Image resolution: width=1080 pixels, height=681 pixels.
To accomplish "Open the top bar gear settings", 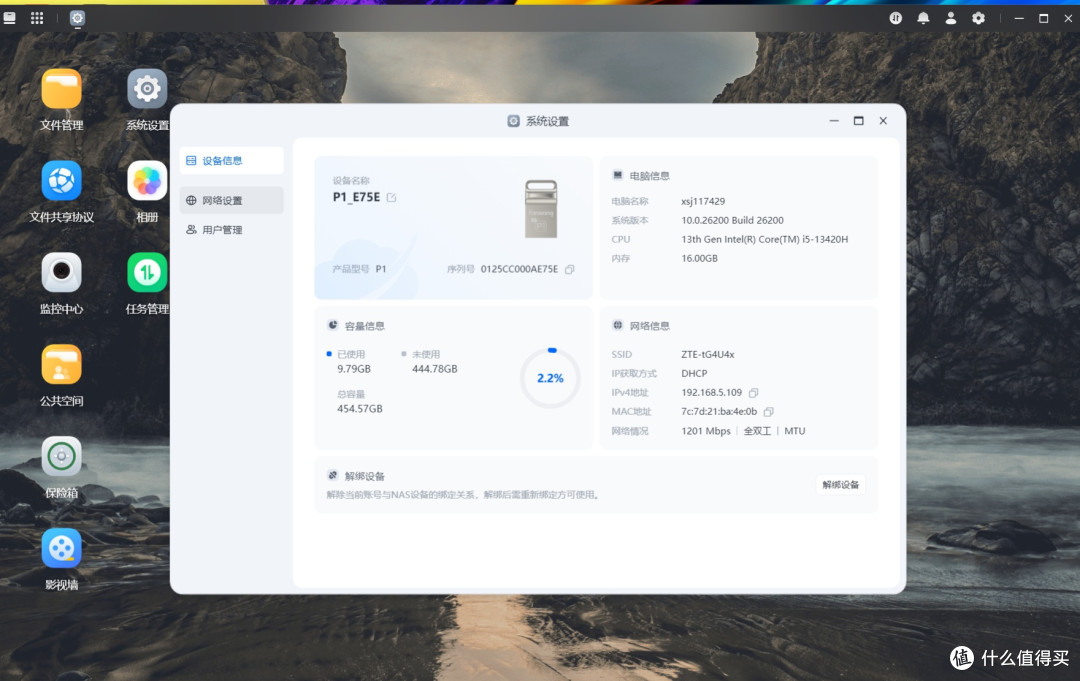I will pos(978,18).
